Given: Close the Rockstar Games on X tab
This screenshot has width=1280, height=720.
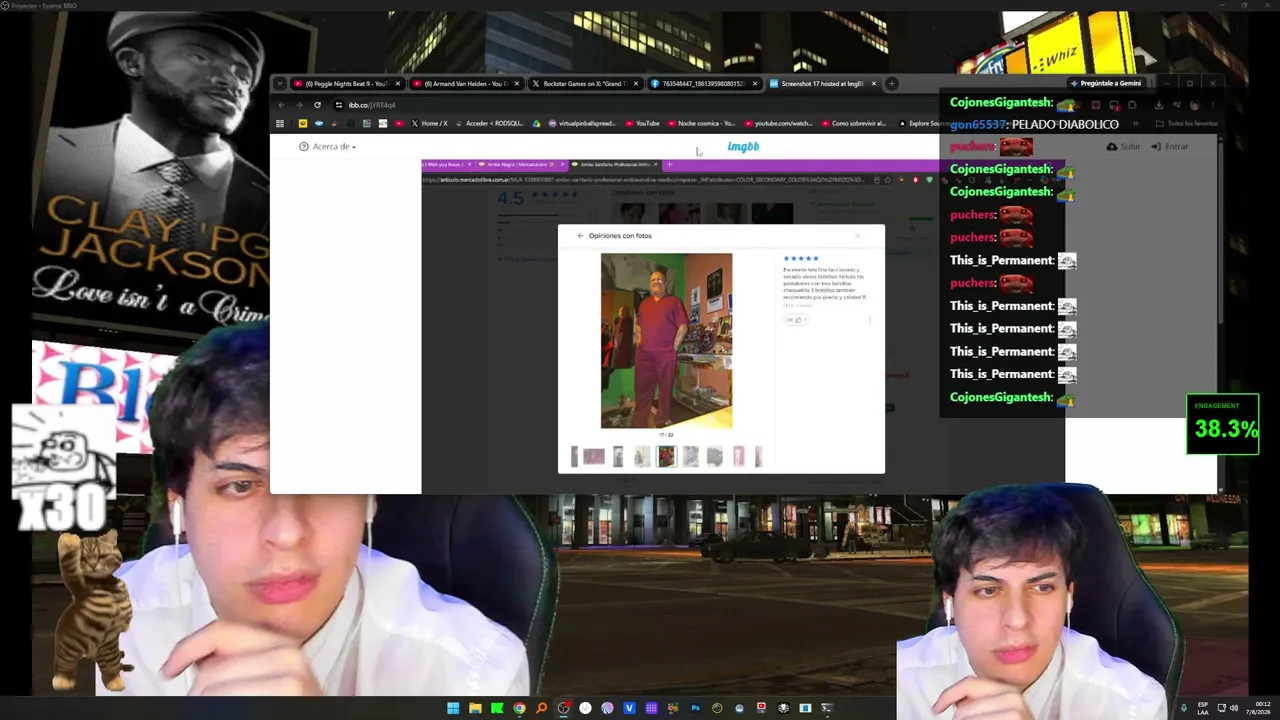Looking at the screenshot, I should (636, 84).
